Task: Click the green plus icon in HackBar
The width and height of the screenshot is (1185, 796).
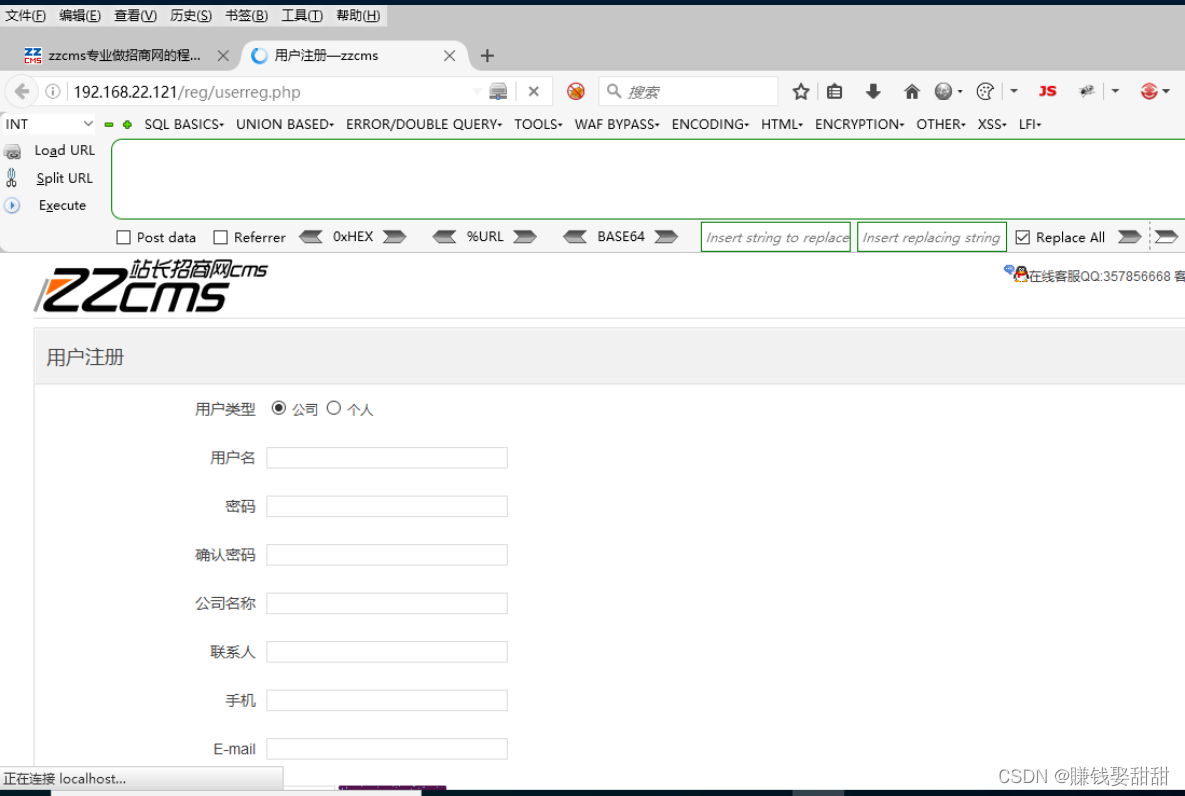Action: click(x=127, y=125)
